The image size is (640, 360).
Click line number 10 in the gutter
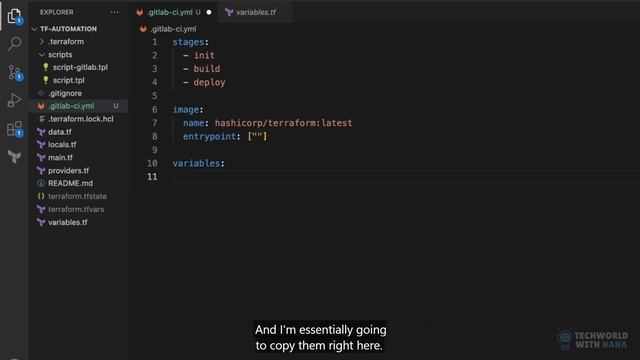[152, 163]
